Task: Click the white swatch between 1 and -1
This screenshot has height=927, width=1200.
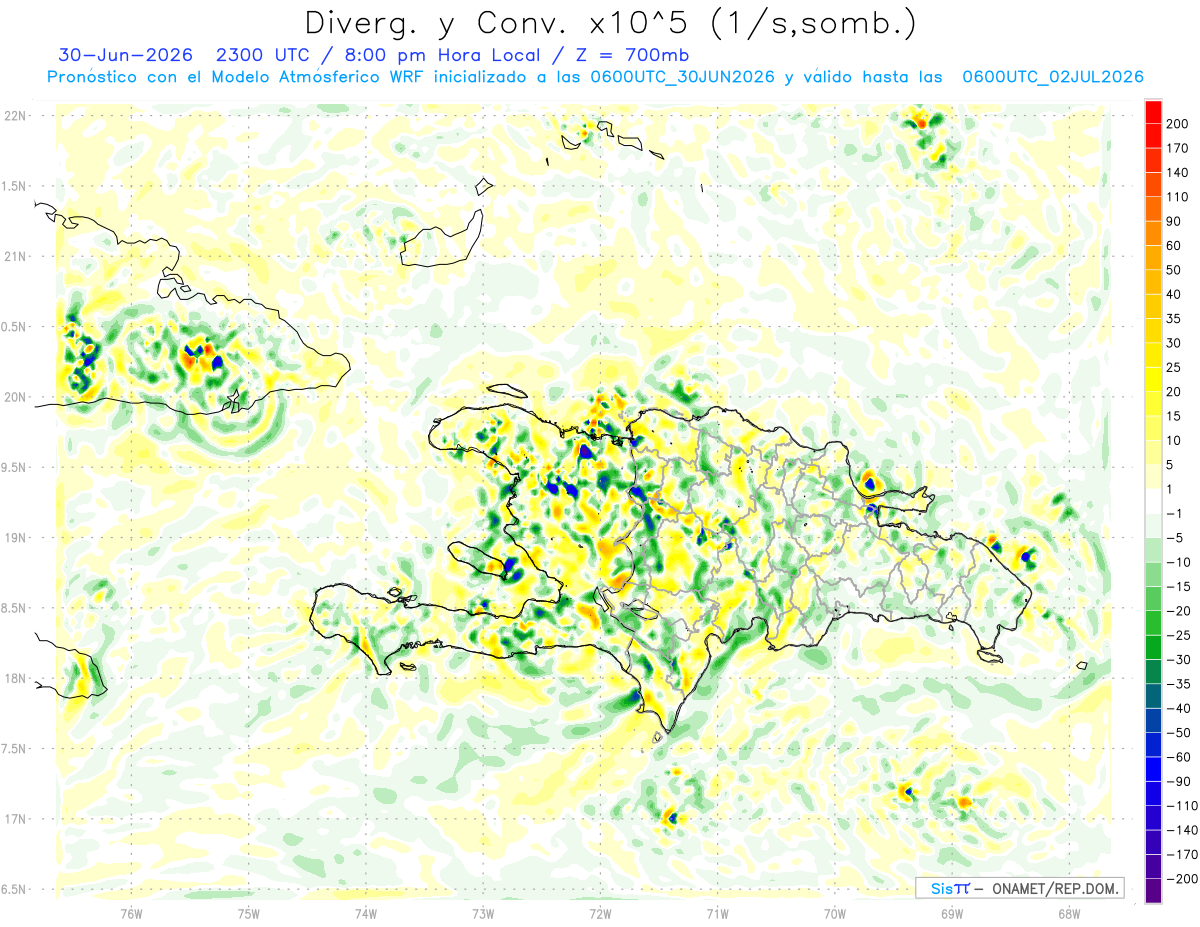Action: coord(1153,501)
